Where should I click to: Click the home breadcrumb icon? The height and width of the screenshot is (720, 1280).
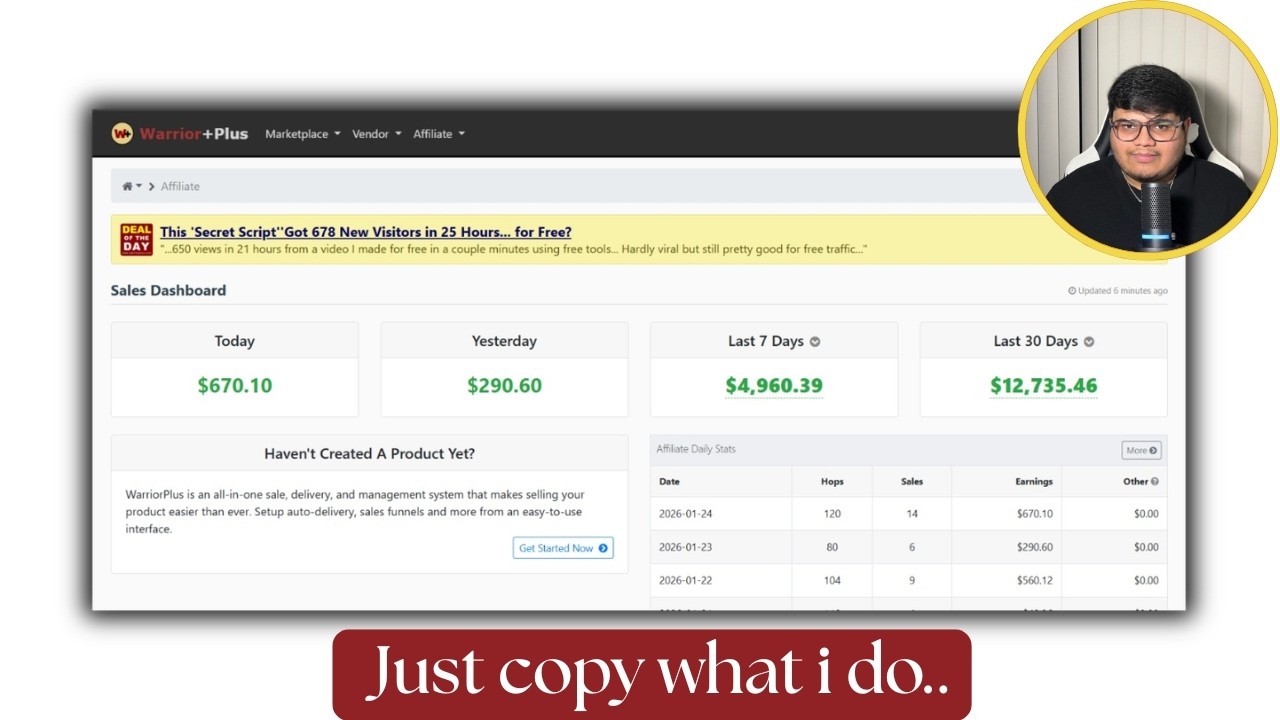[x=128, y=186]
